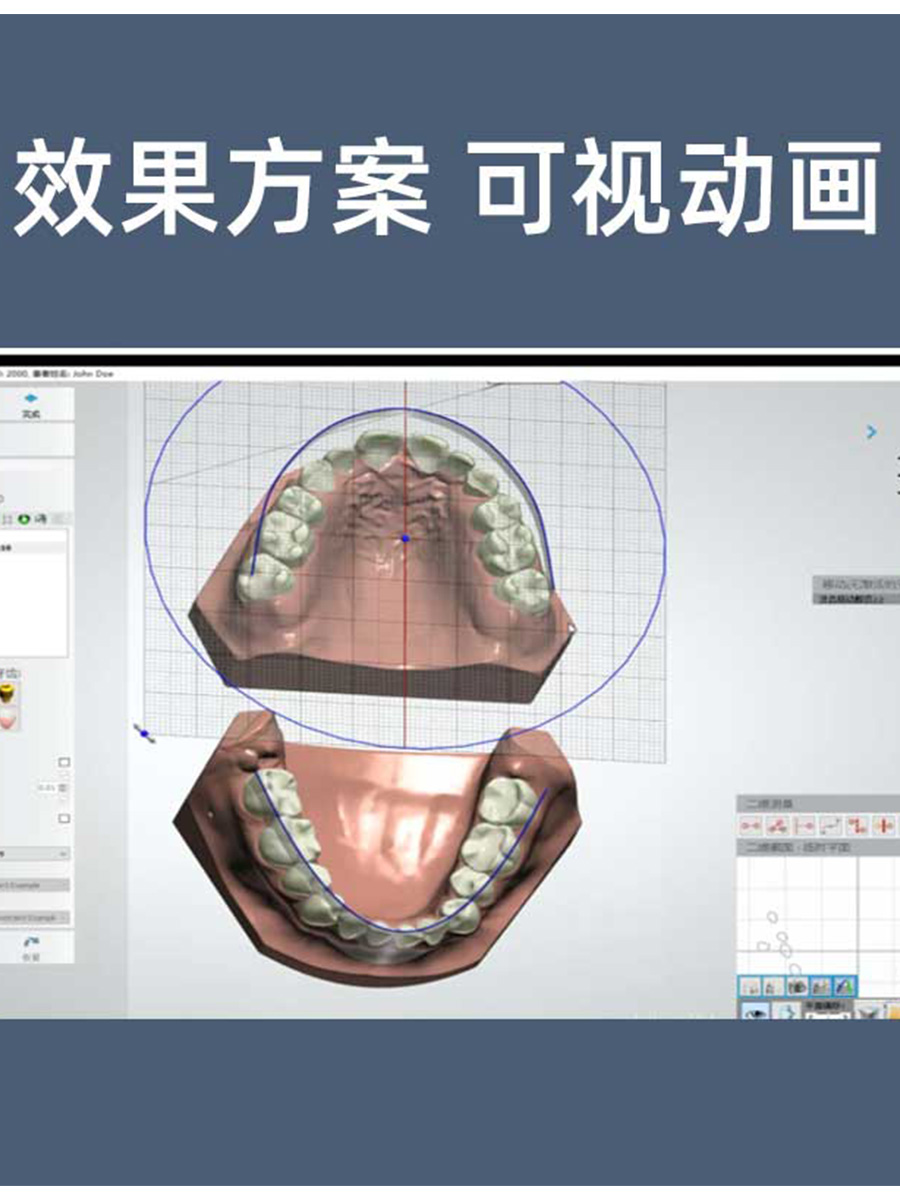Image resolution: width=900 pixels, height=1200 pixels.
Task: Click fourth icon in blue bar below cross-section
Action: pyautogui.click(x=820, y=986)
